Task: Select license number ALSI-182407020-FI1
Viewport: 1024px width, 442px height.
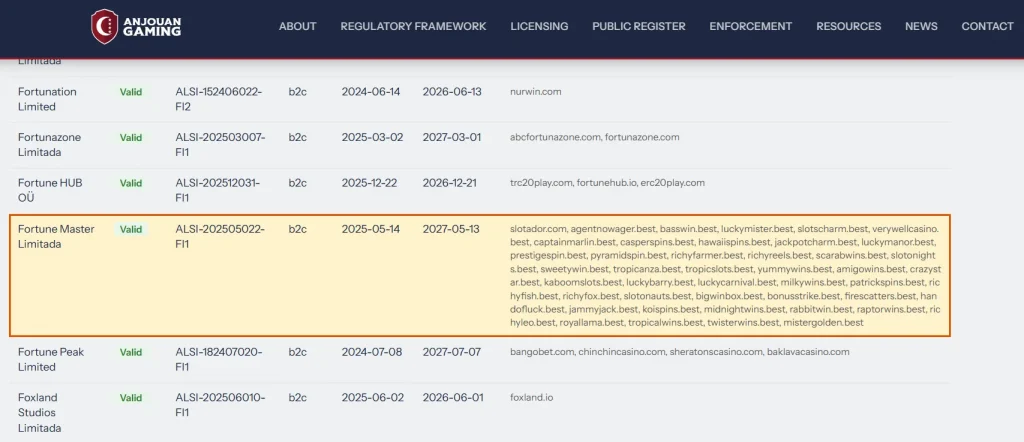Action: [219, 360]
